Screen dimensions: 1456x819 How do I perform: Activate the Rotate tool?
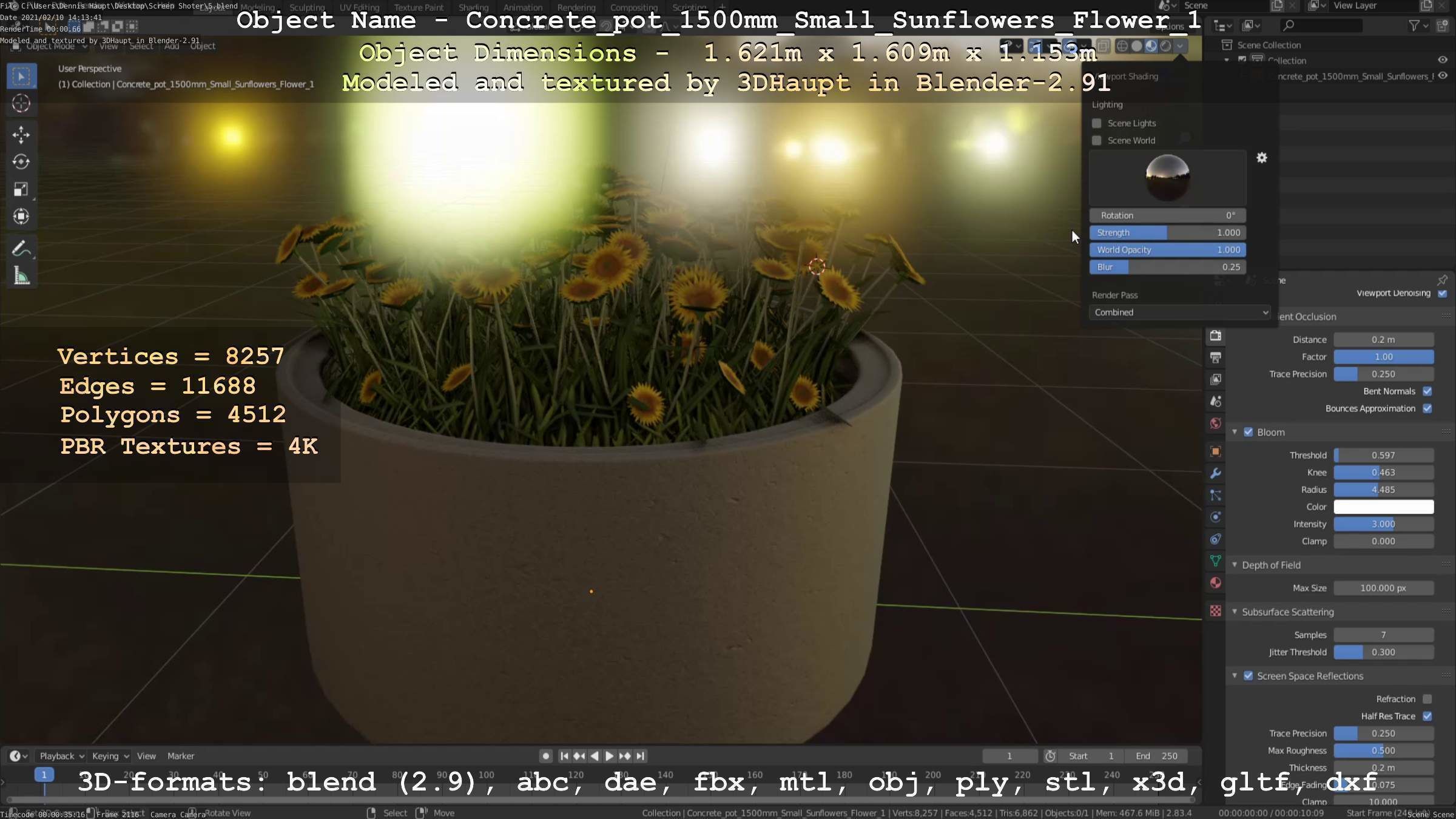[x=21, y=162]
